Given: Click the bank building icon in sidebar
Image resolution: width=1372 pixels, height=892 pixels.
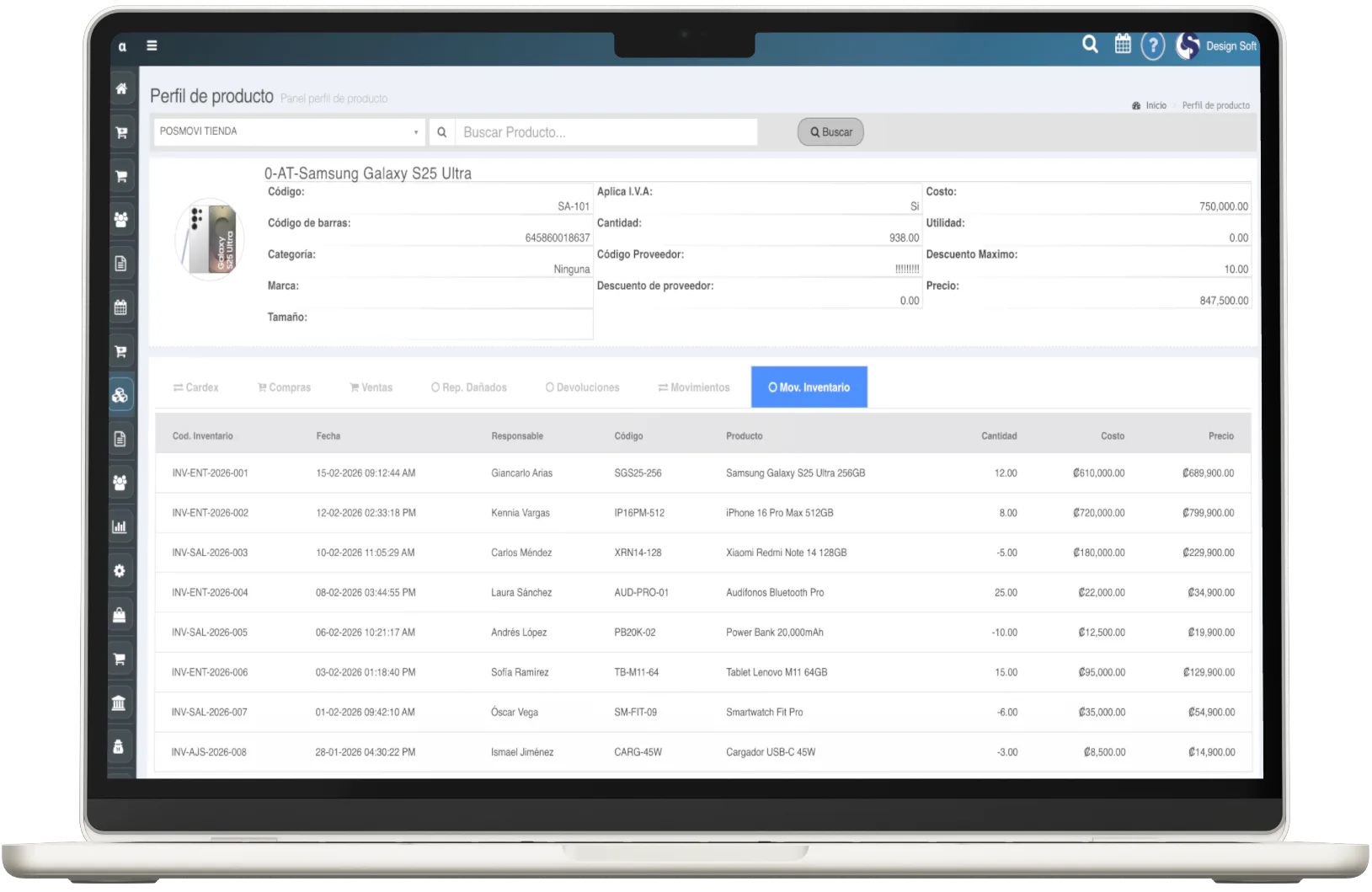Looking at the screenshot, I should (x=120, y=702).
